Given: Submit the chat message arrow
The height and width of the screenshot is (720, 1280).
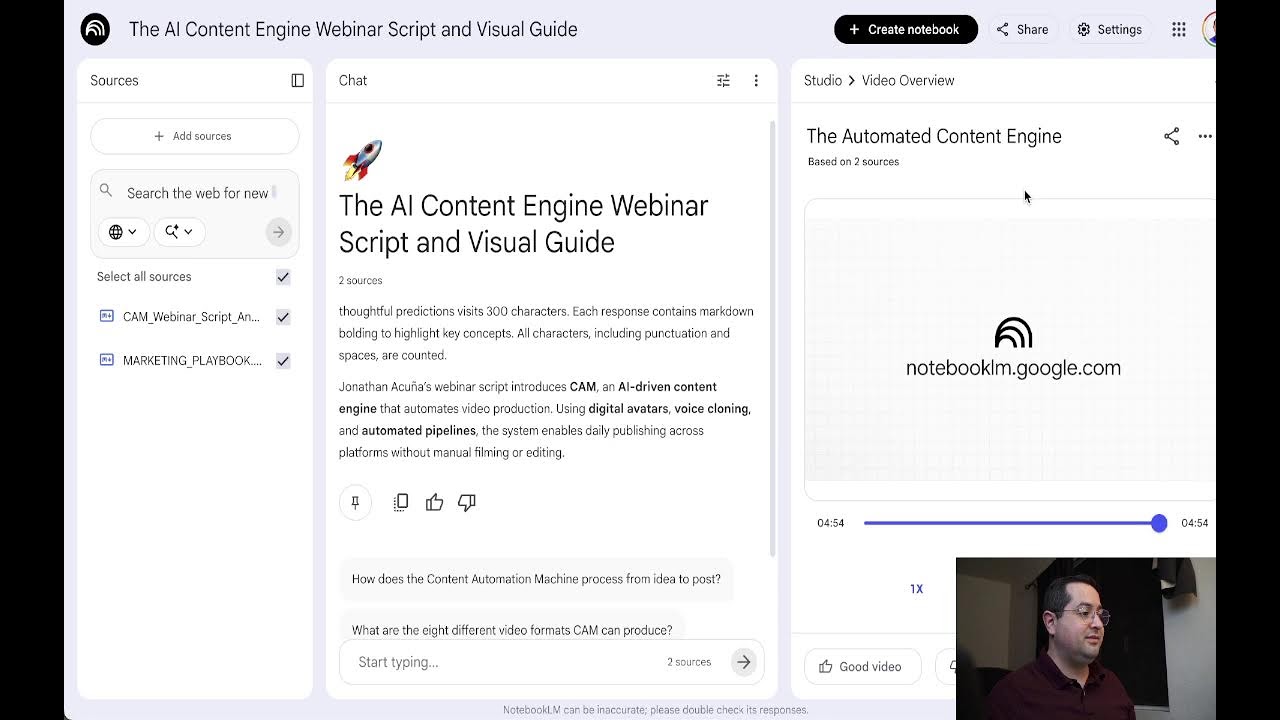Looking at the screenshot, I should tap(743, 662).
